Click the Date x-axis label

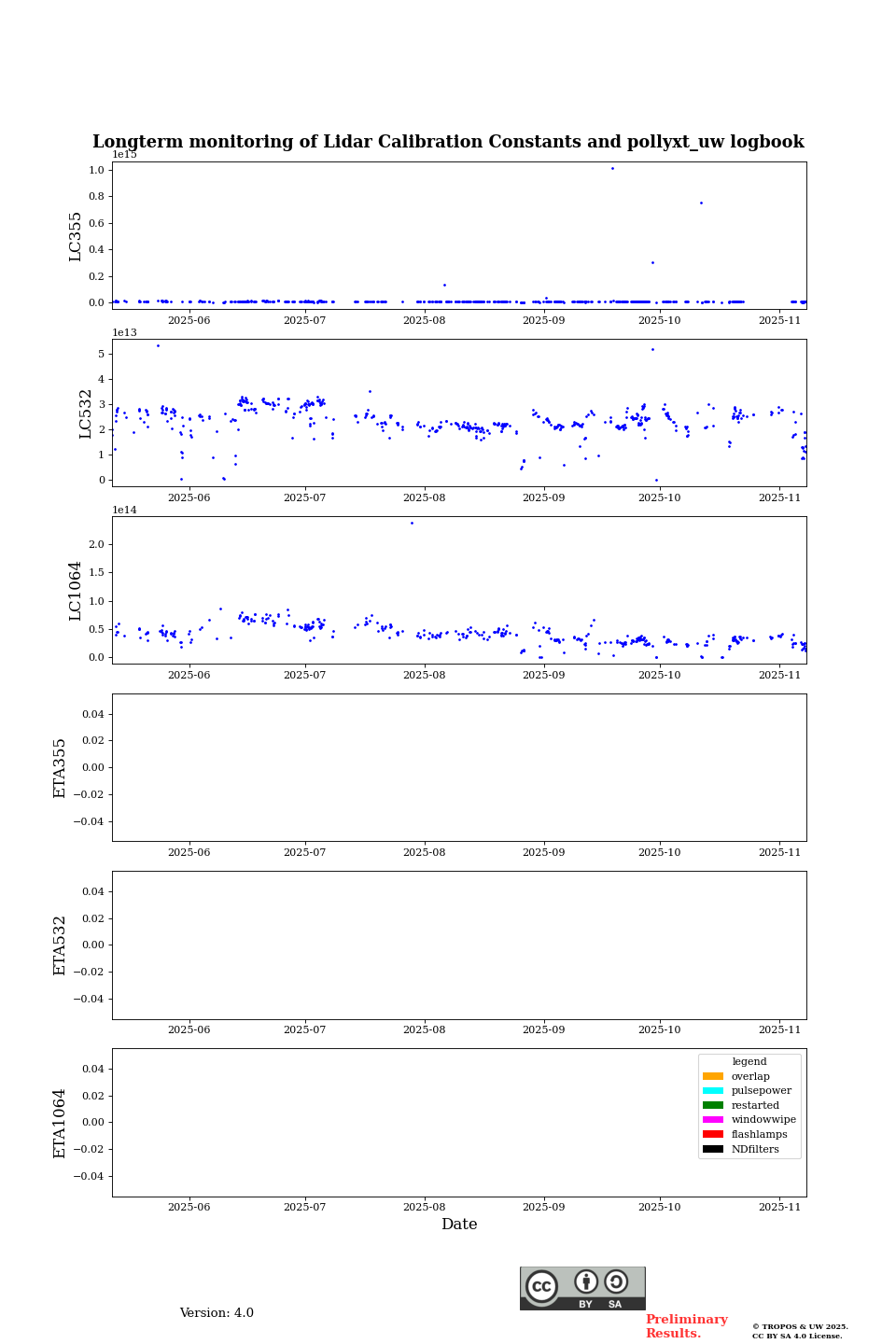pyautogui.click(x=459, y=1225)
